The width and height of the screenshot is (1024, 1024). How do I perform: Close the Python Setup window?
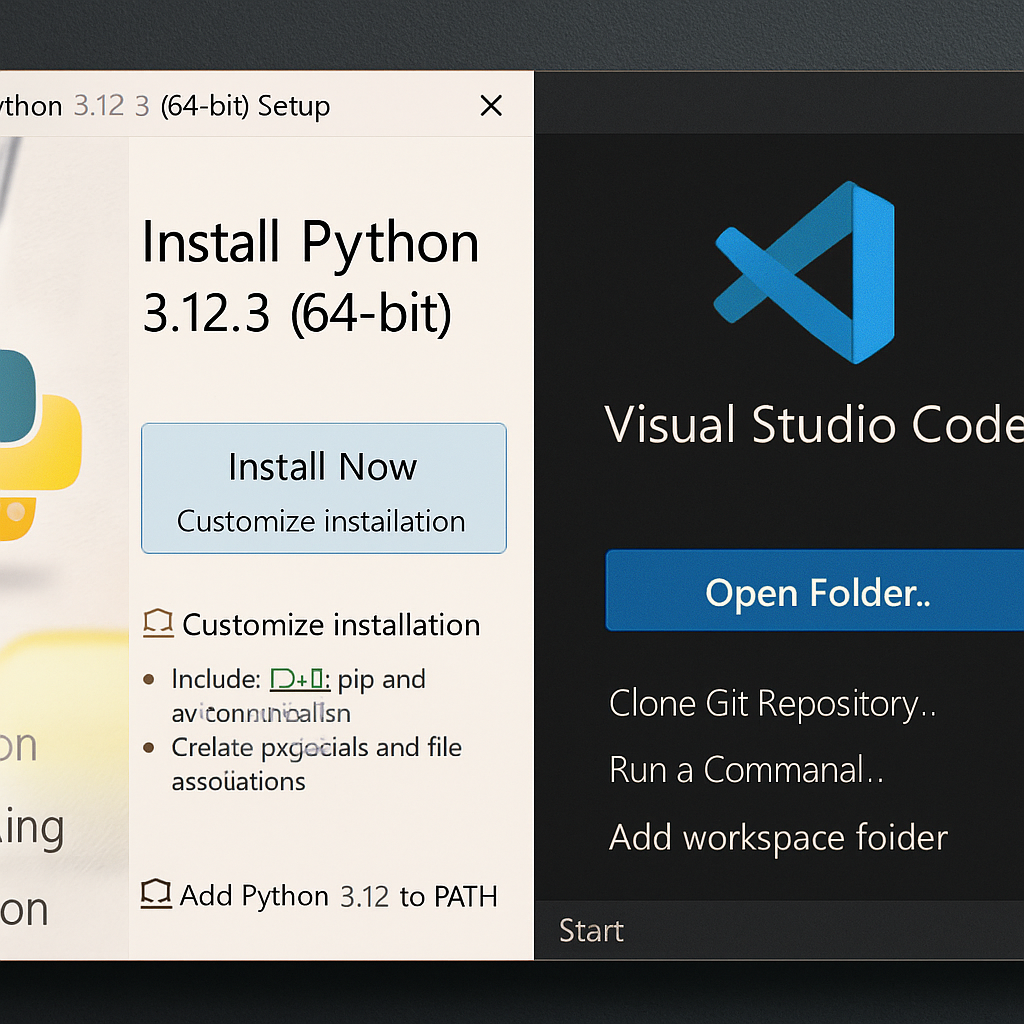click(x=491, y=106)
